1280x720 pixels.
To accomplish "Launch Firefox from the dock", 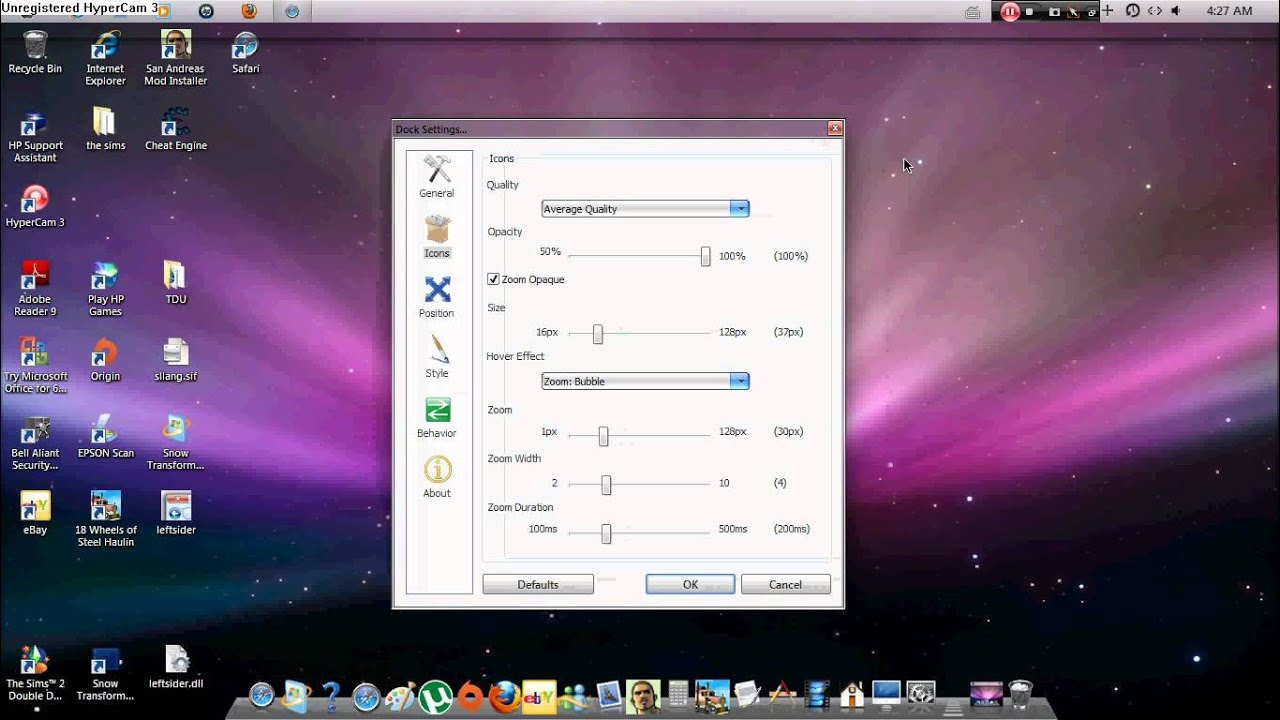I will tap(504, 695).
